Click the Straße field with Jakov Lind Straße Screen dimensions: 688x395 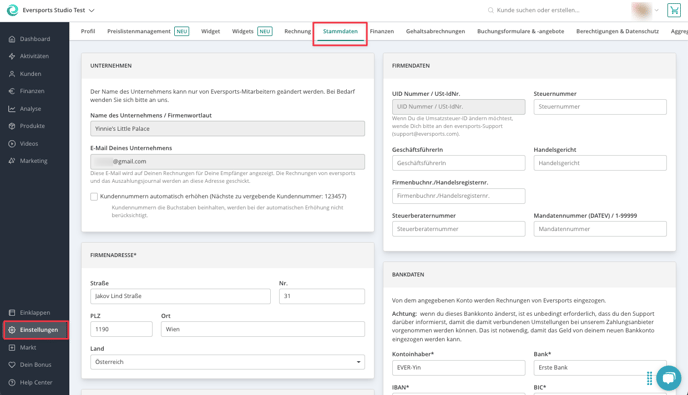click(180, 296)
